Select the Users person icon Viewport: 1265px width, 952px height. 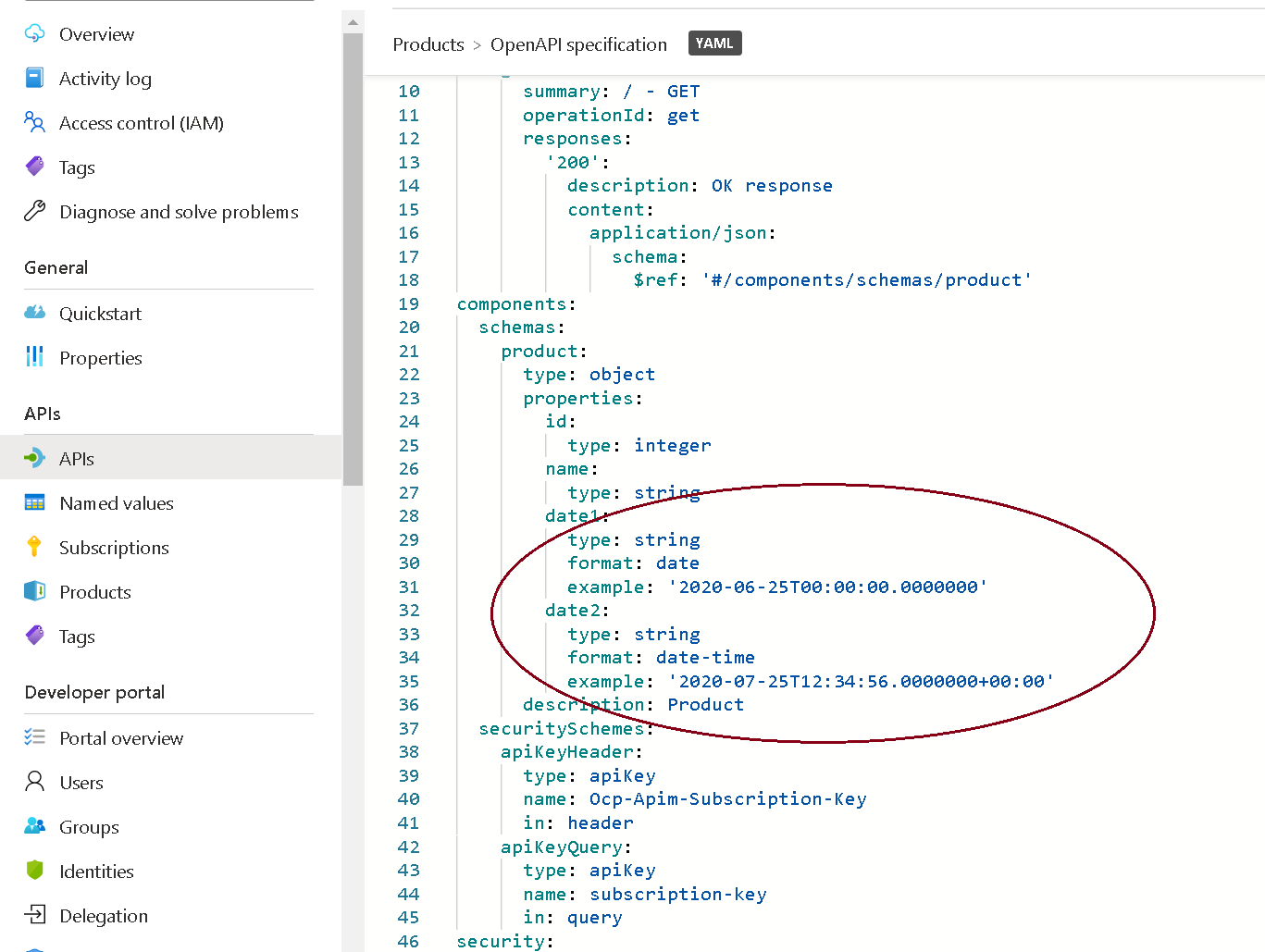pos(32,783)
